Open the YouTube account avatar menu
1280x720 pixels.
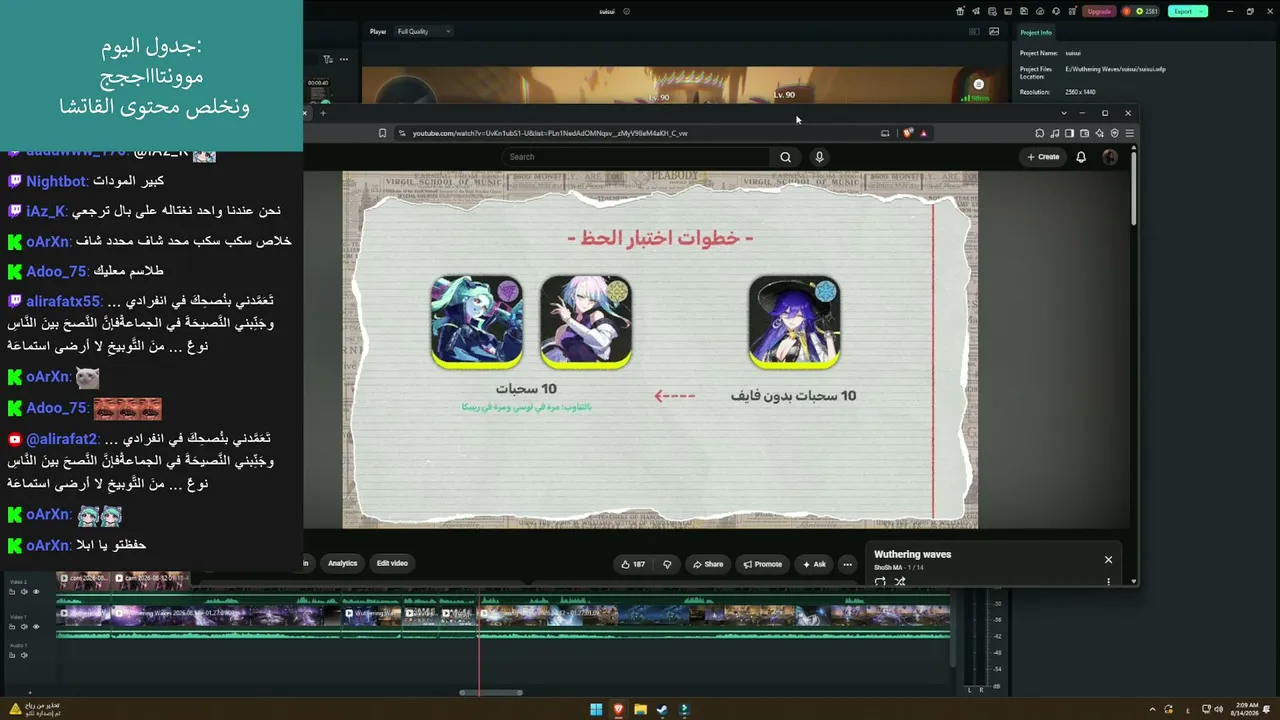tap(1109, 157)
